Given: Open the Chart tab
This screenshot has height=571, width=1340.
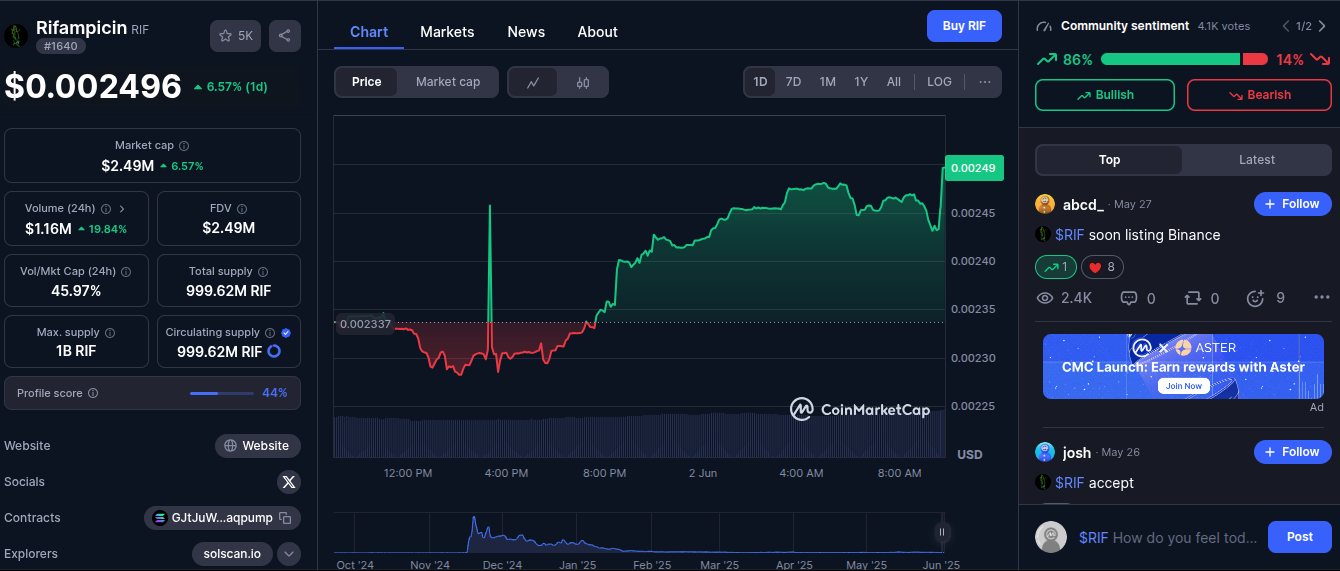Looking at the screenshot, I should click(x=369, y=32).
